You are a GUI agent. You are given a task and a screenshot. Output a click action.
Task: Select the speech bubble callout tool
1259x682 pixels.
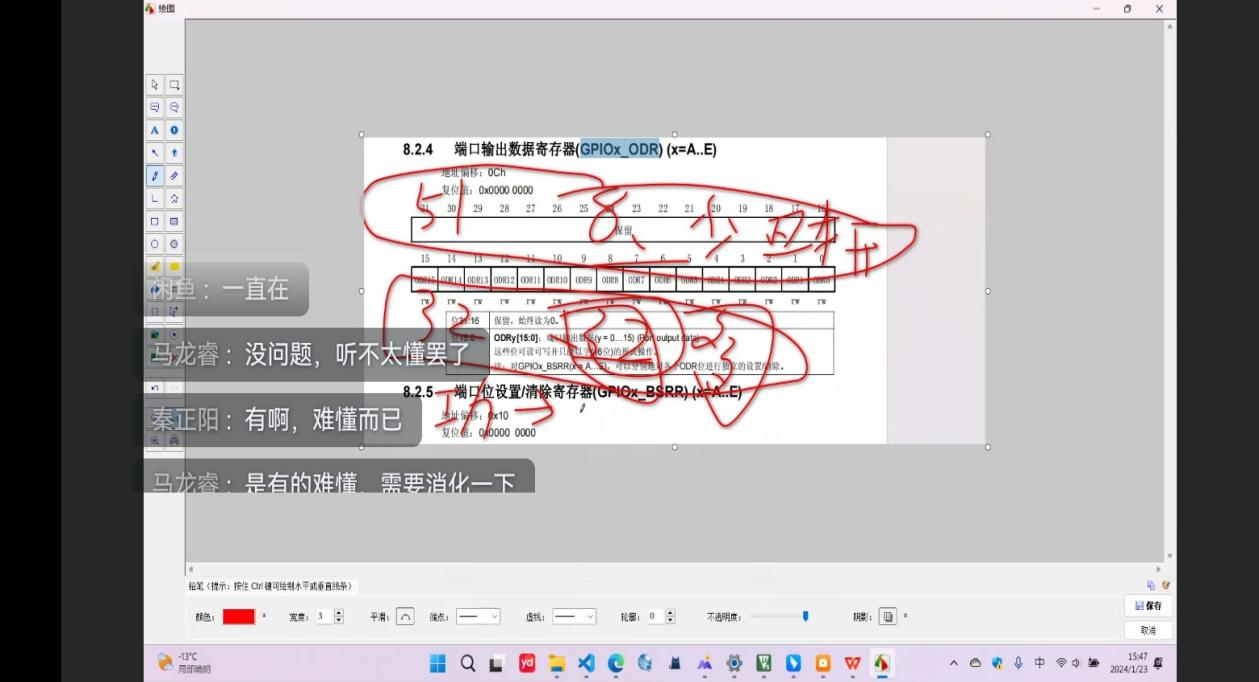155,107
